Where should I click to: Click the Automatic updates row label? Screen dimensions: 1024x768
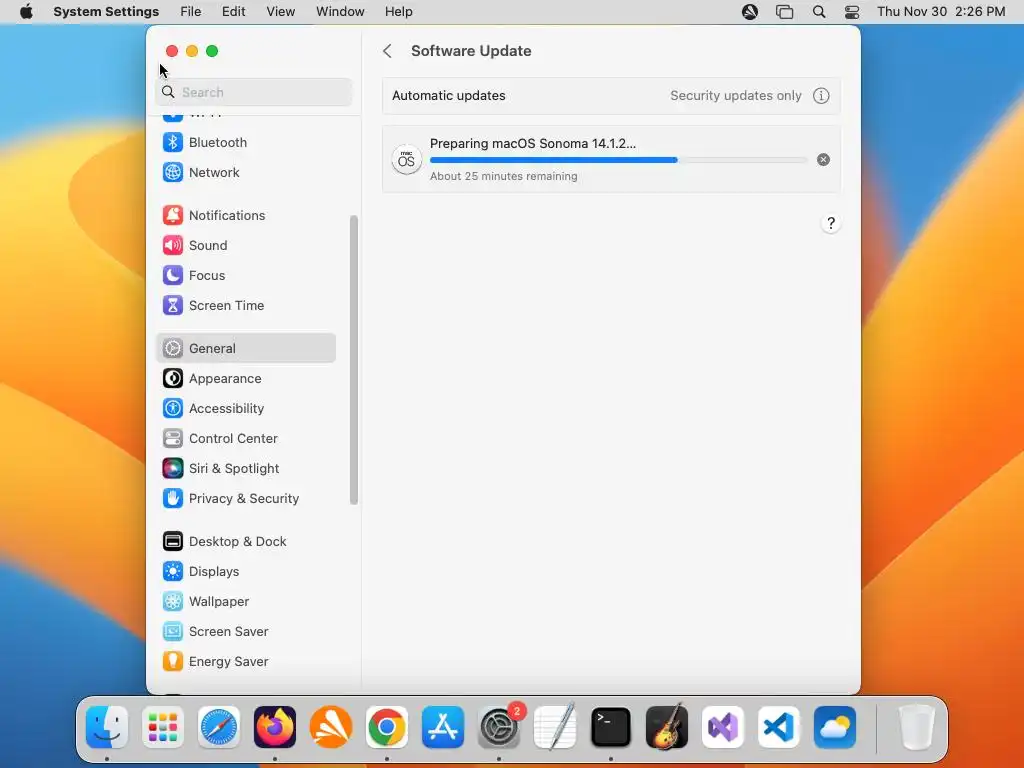tap(449, 95)
